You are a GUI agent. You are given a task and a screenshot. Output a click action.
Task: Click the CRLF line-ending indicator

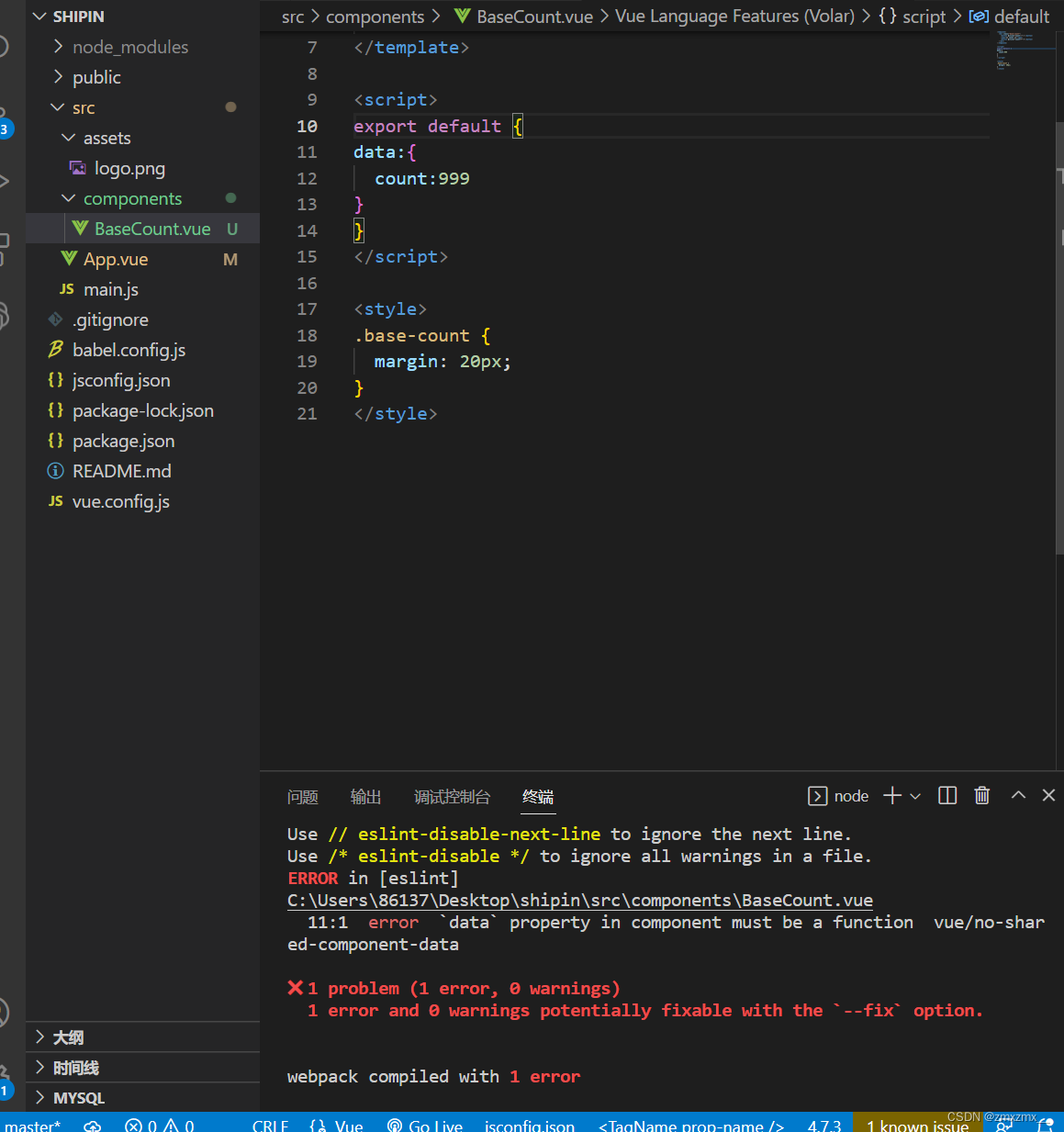pos(269,1124)
